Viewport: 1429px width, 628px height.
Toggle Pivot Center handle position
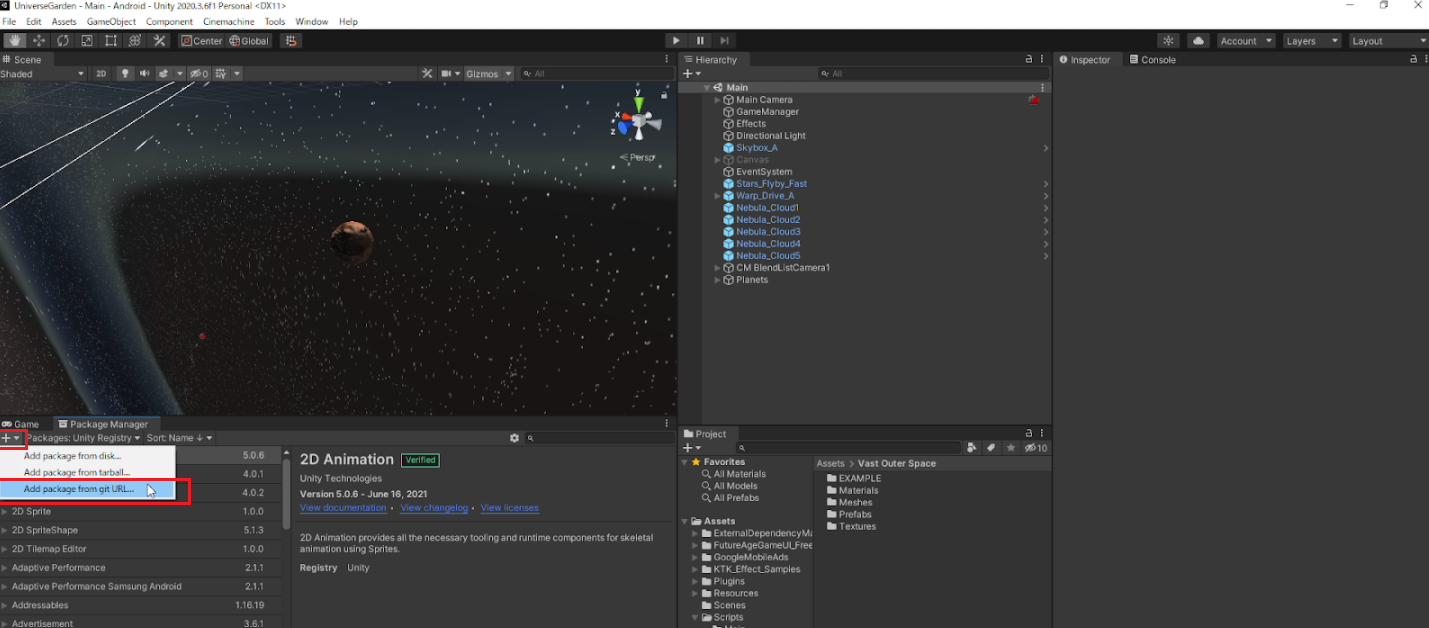[x=201, y=41]
